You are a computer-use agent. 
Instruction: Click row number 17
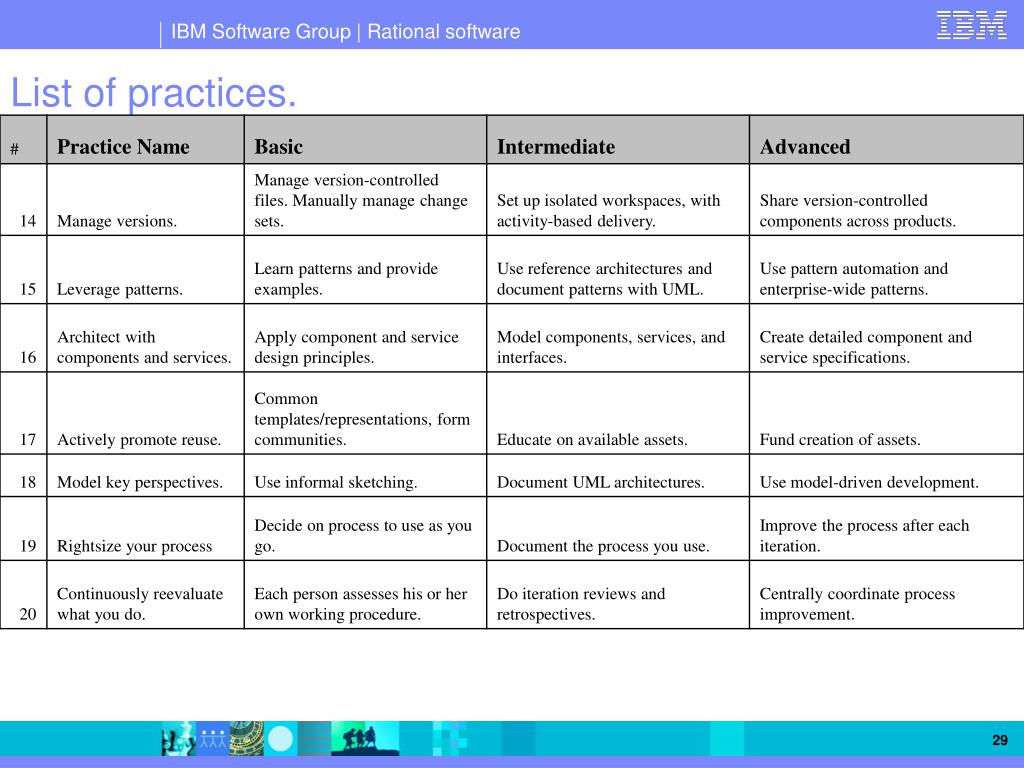27,440
